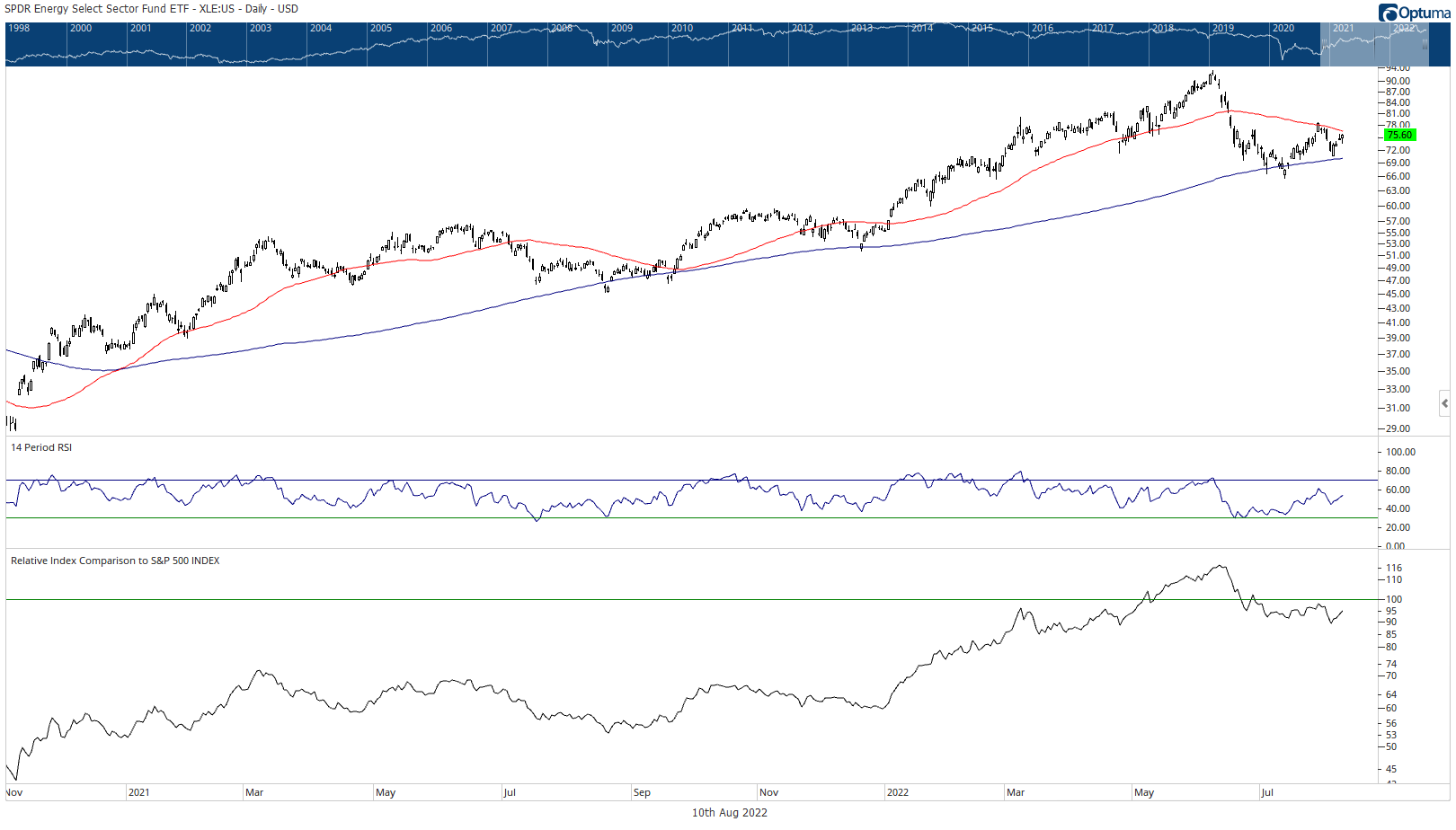Jump to 2019 in the overview timeline
The height and width of the screenshot is (830, 1456).
(x=1223, y=28)
